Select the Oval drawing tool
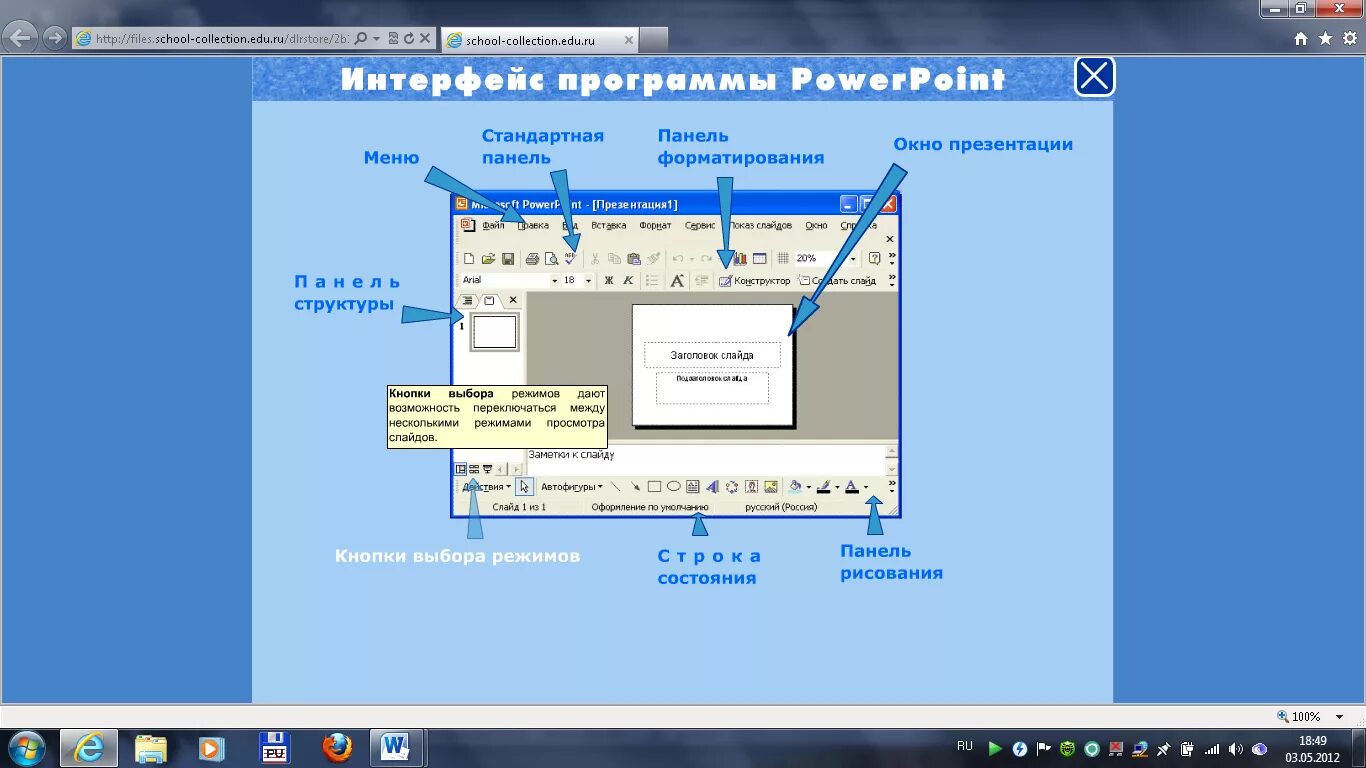 [674, 487]
